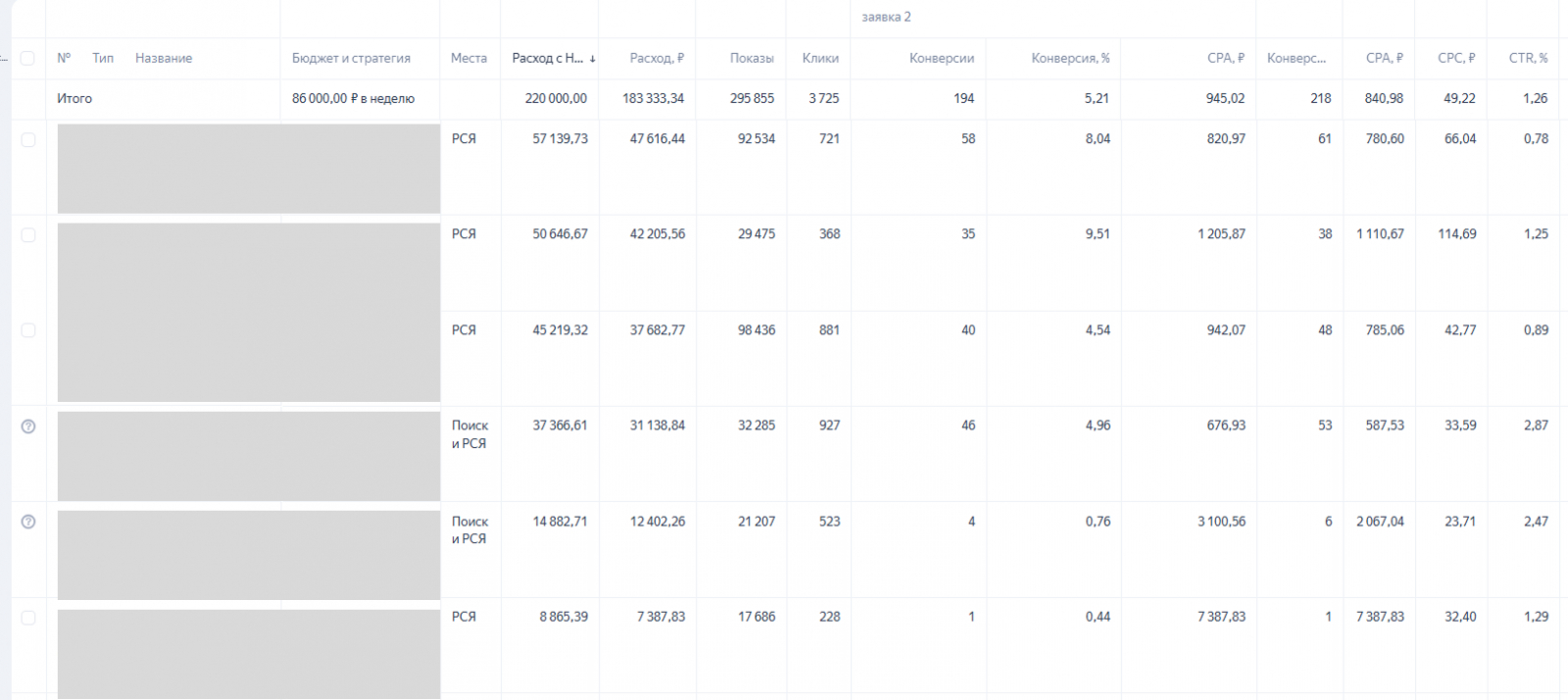The width and height of the screenshot is (1568, 700).
Task: Open the greyed-out campaign in the 57 139,73 row
Action: [249, 169]
